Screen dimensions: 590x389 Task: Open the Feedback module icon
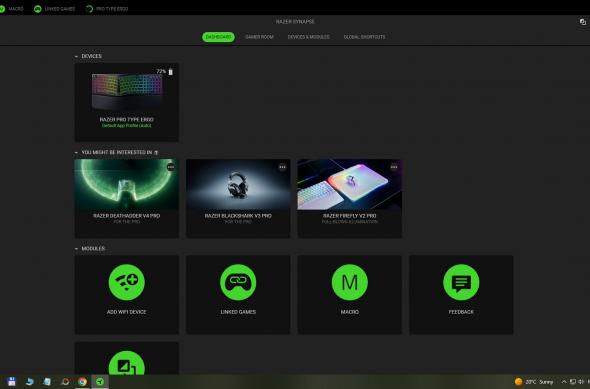click(x=461, y=282)
